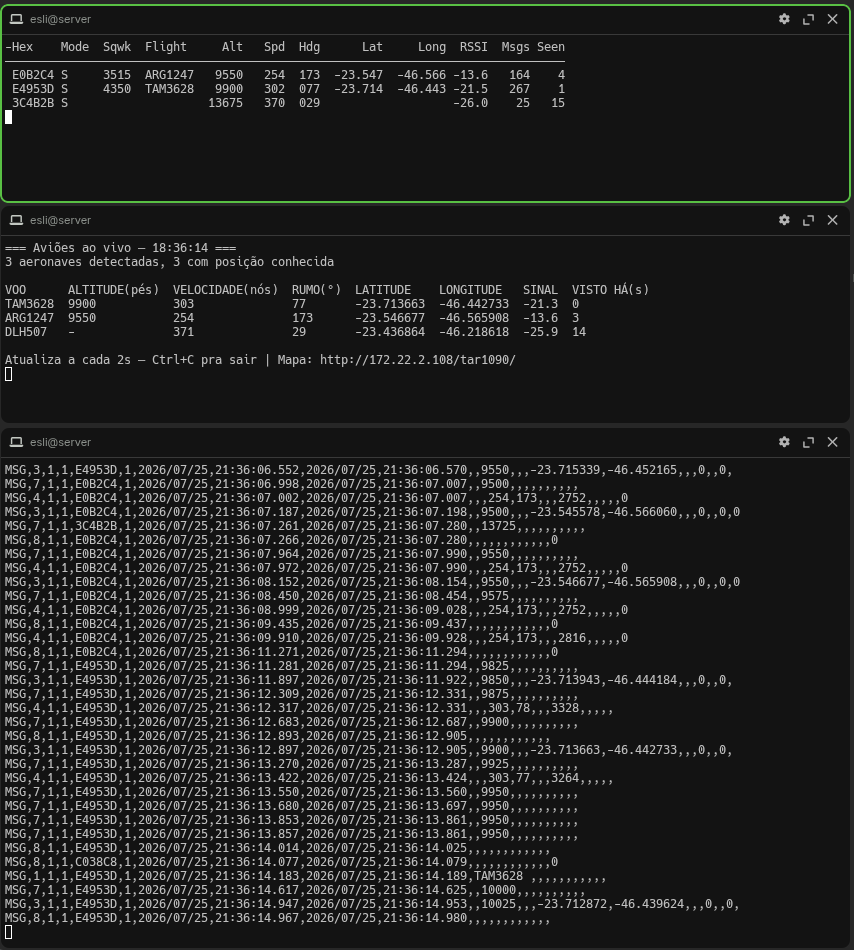Click the esli@server title of middle pane
The width and height of the screenshot is (854, 950).
click(x=61, y=221)
